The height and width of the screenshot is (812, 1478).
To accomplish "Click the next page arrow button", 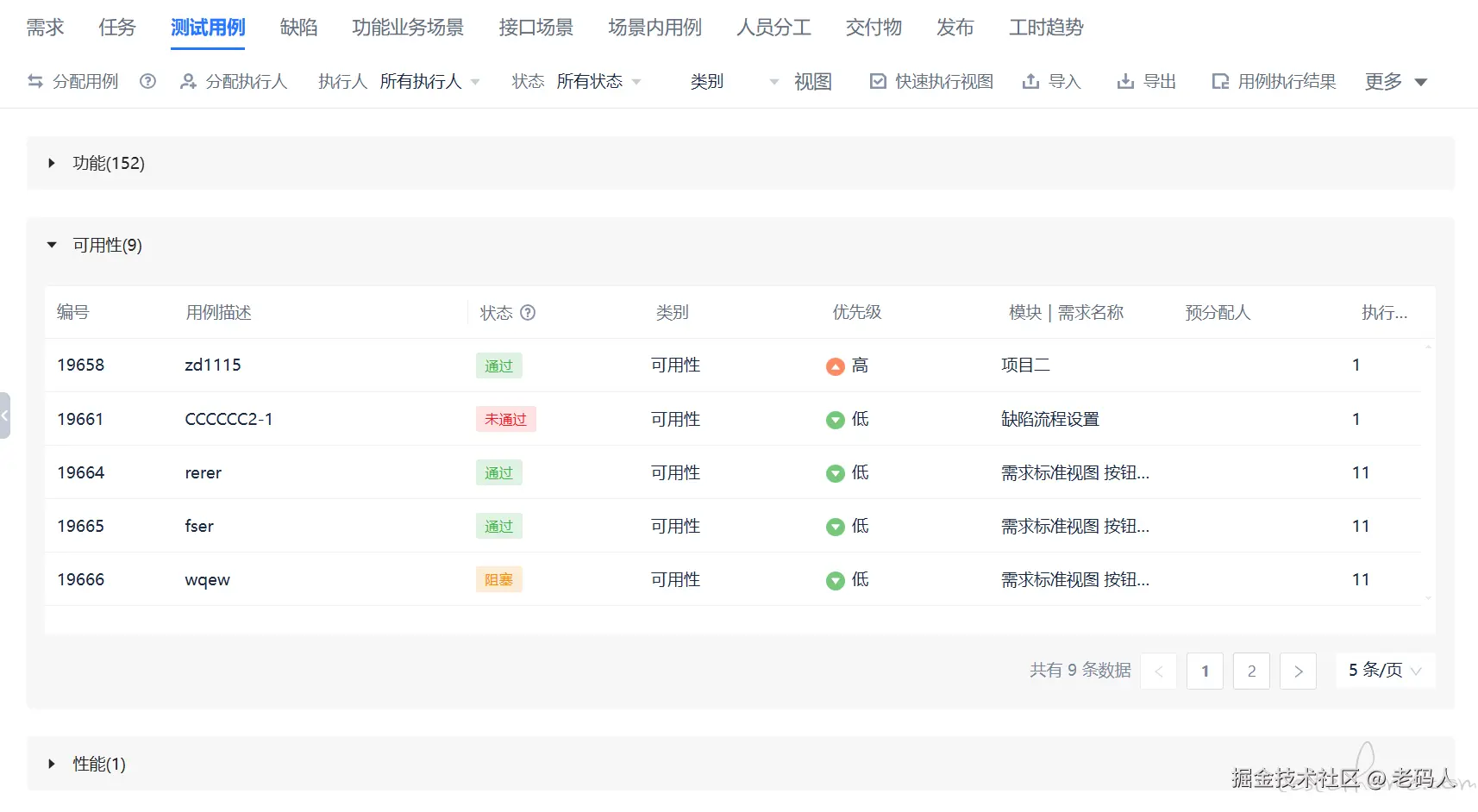I will click(1298, 671).
